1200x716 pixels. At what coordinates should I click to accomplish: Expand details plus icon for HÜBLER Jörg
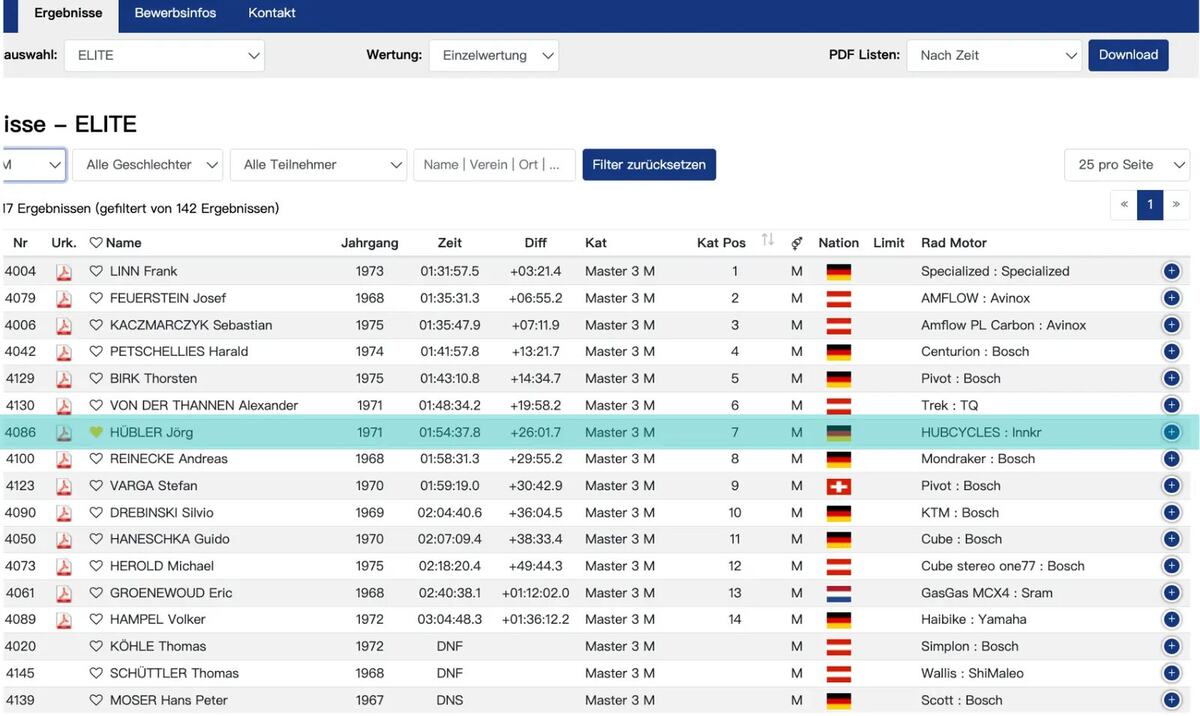tap(1171, 432)
